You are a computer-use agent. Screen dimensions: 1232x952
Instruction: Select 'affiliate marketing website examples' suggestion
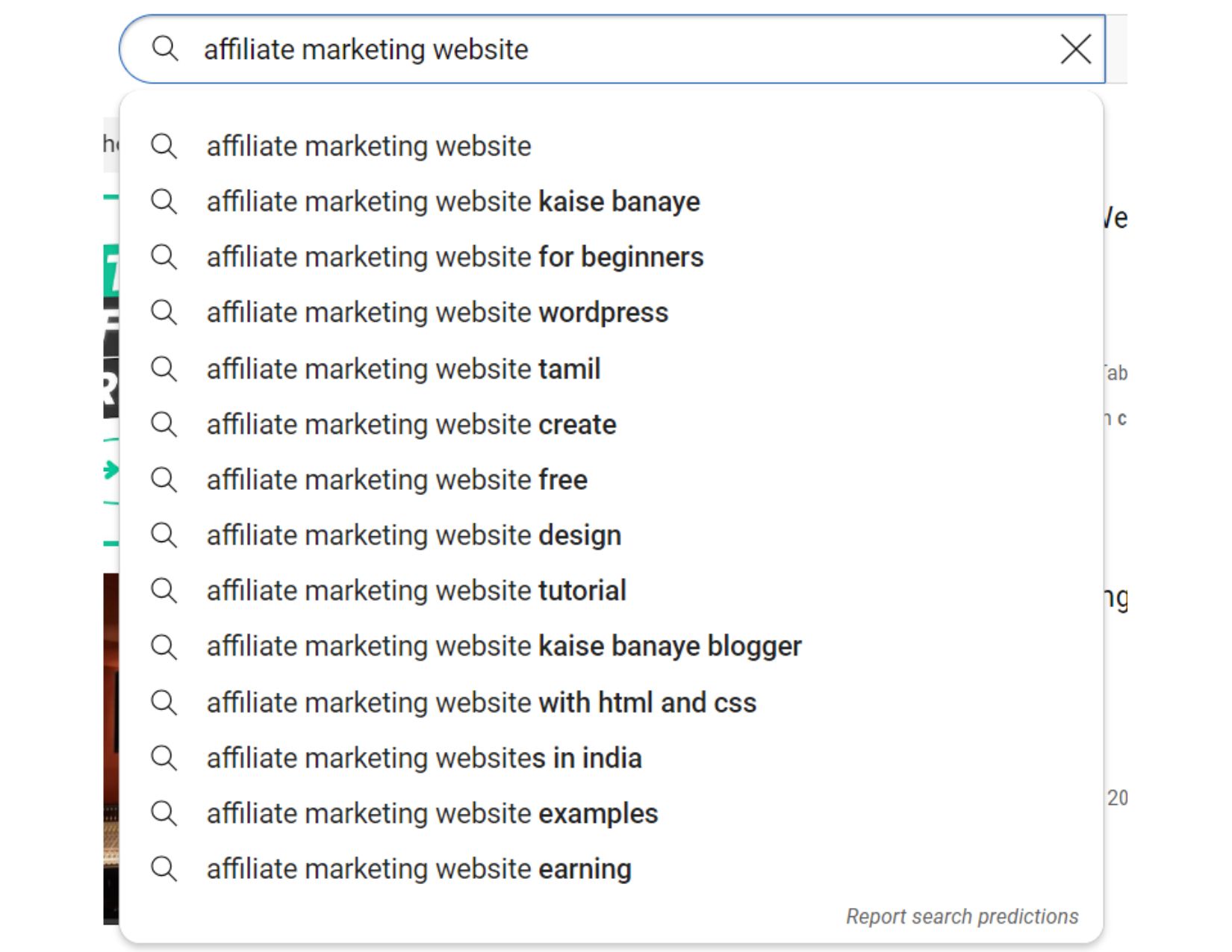[432, 813]
